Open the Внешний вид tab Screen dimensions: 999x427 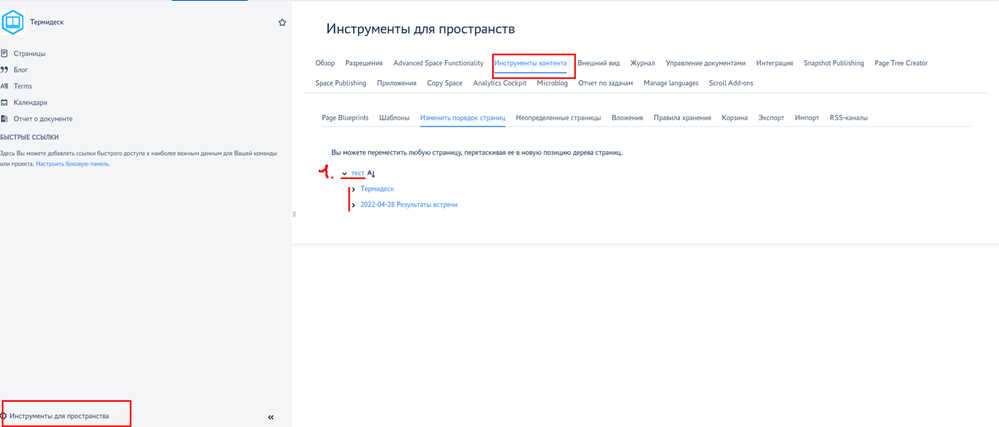tap(598, 63)
